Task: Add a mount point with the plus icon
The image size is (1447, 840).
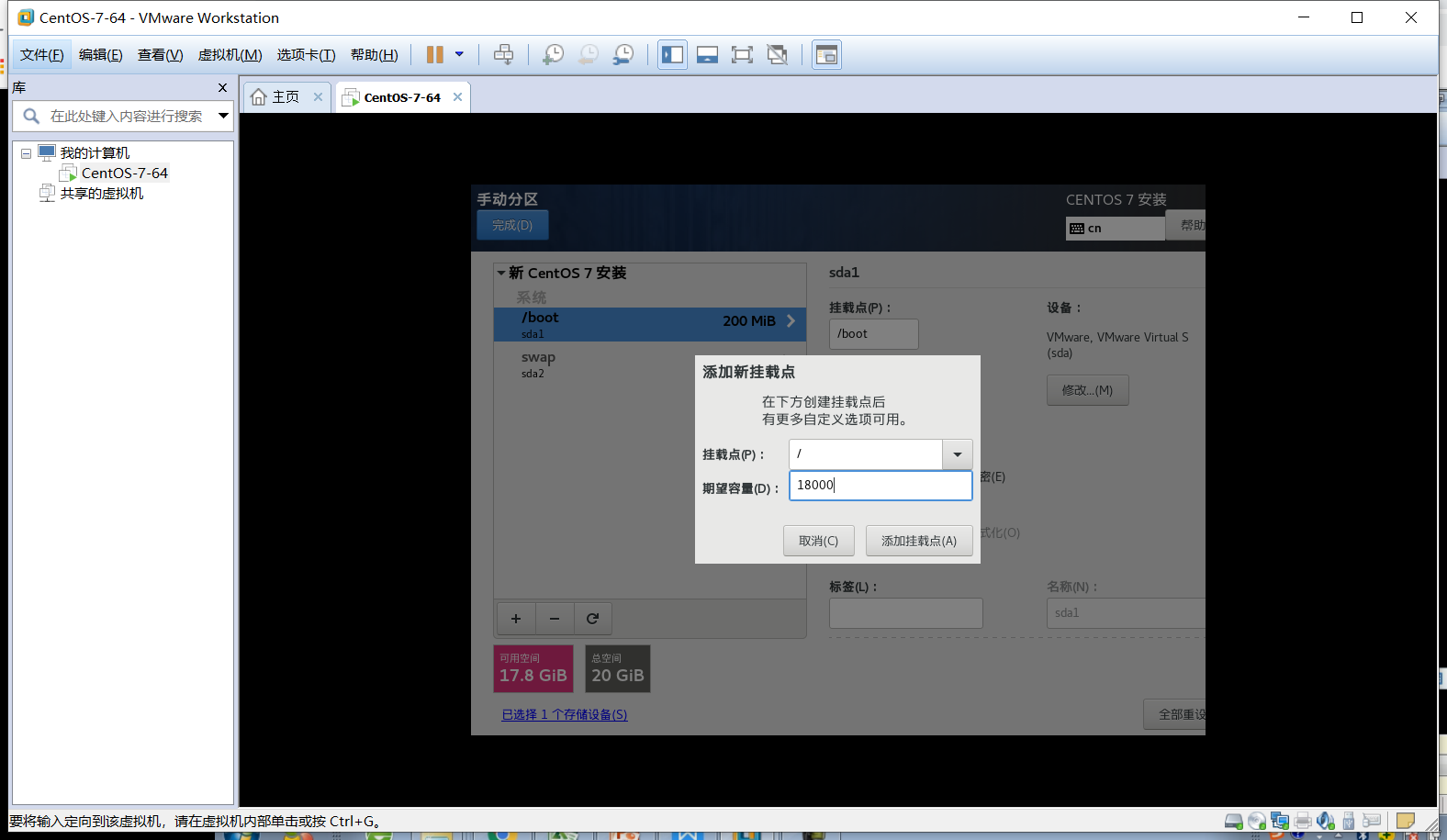Action: (x=516, y=619)
